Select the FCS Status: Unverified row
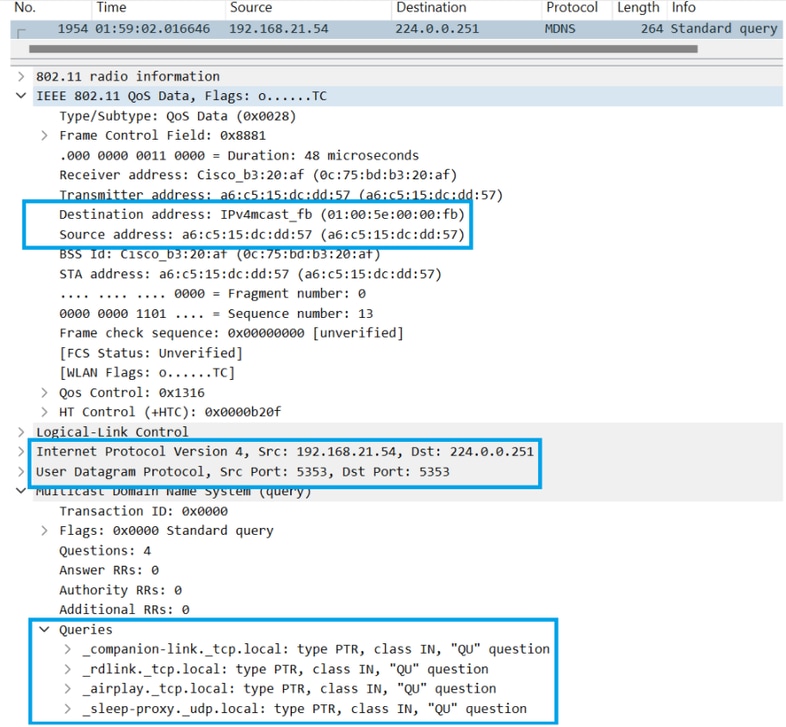This screenshot has height=727, width=786. [151, 353]
